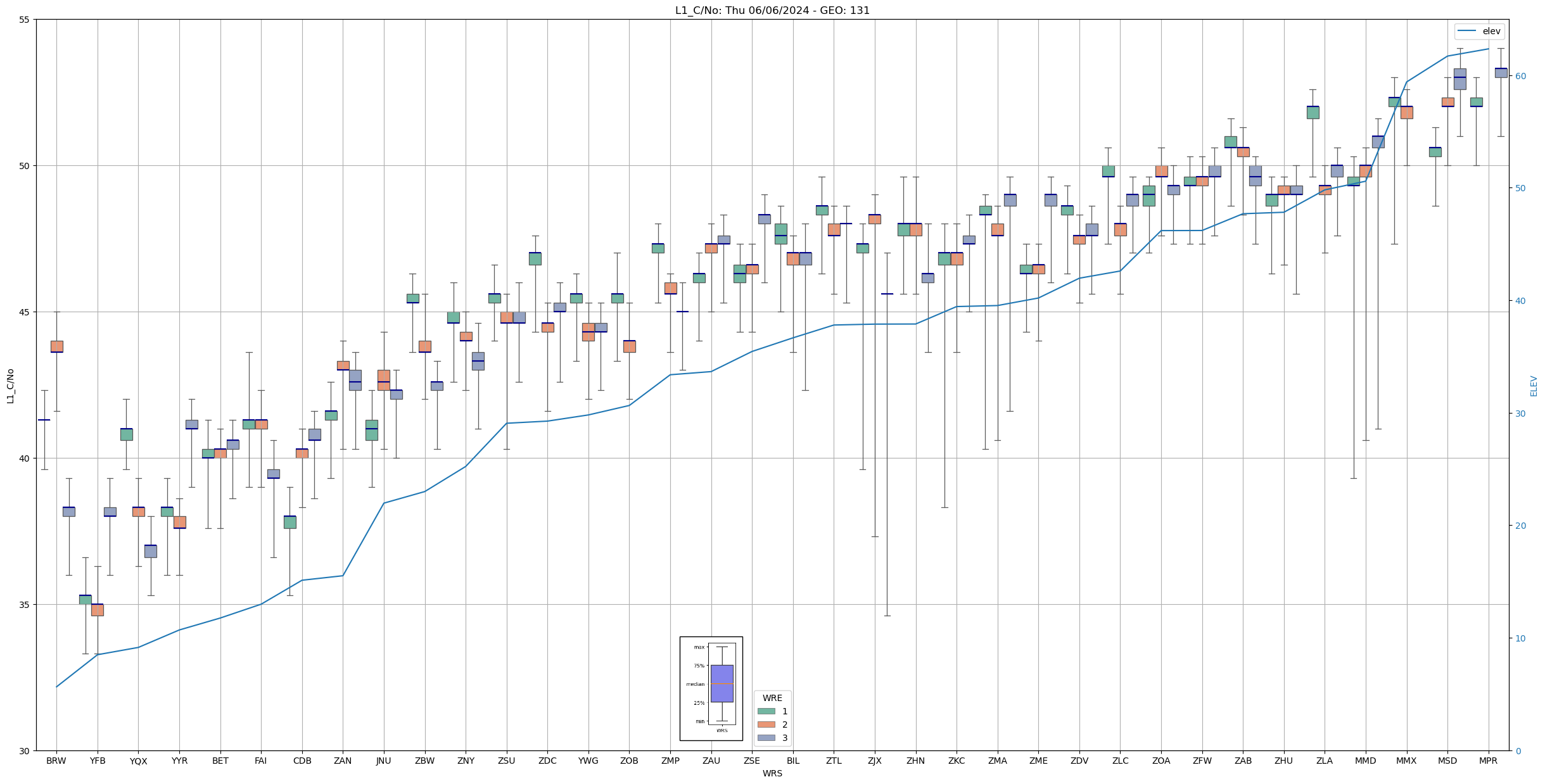Click the ZHN station label
Viewport: 1545px width, 784px height.
tap(915, 761)
